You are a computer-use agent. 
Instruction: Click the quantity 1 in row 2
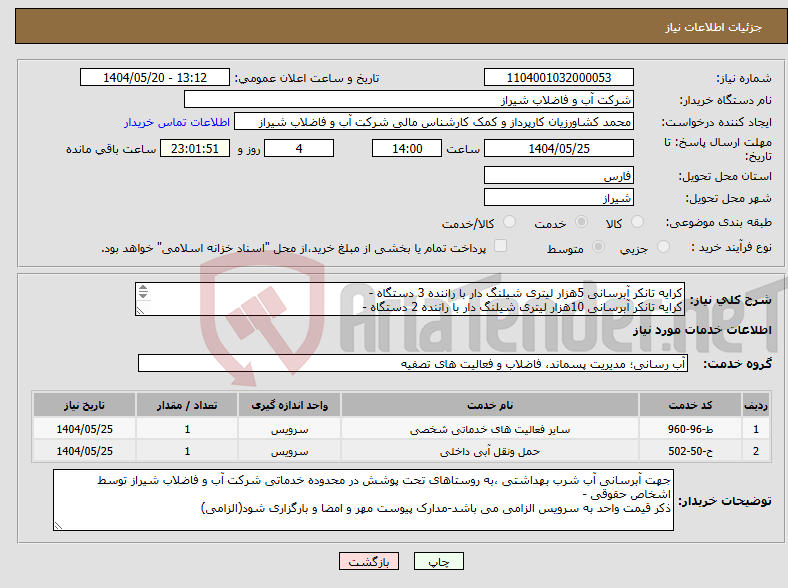tap(187, 451)
